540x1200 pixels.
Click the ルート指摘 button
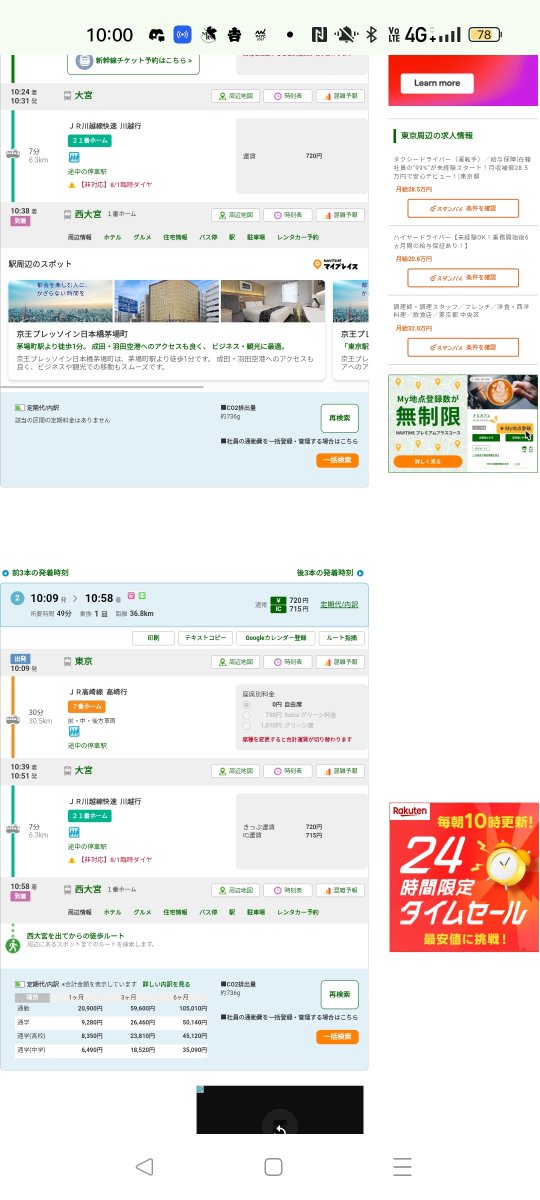[x=342, y=637]
